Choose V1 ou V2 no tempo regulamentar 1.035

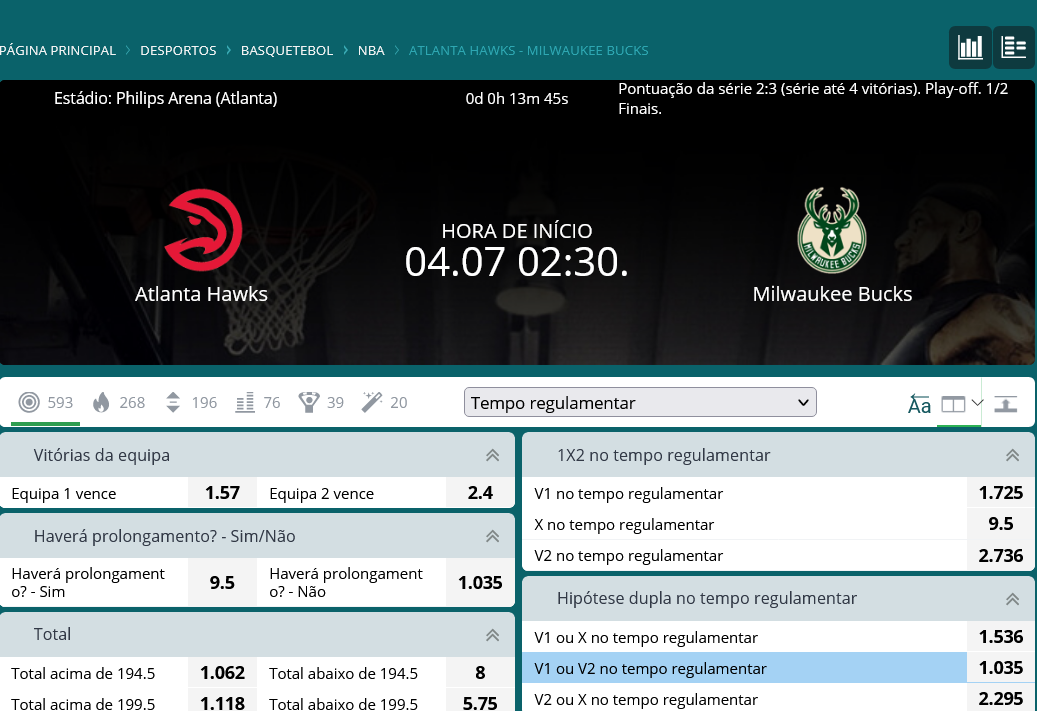1001,668
